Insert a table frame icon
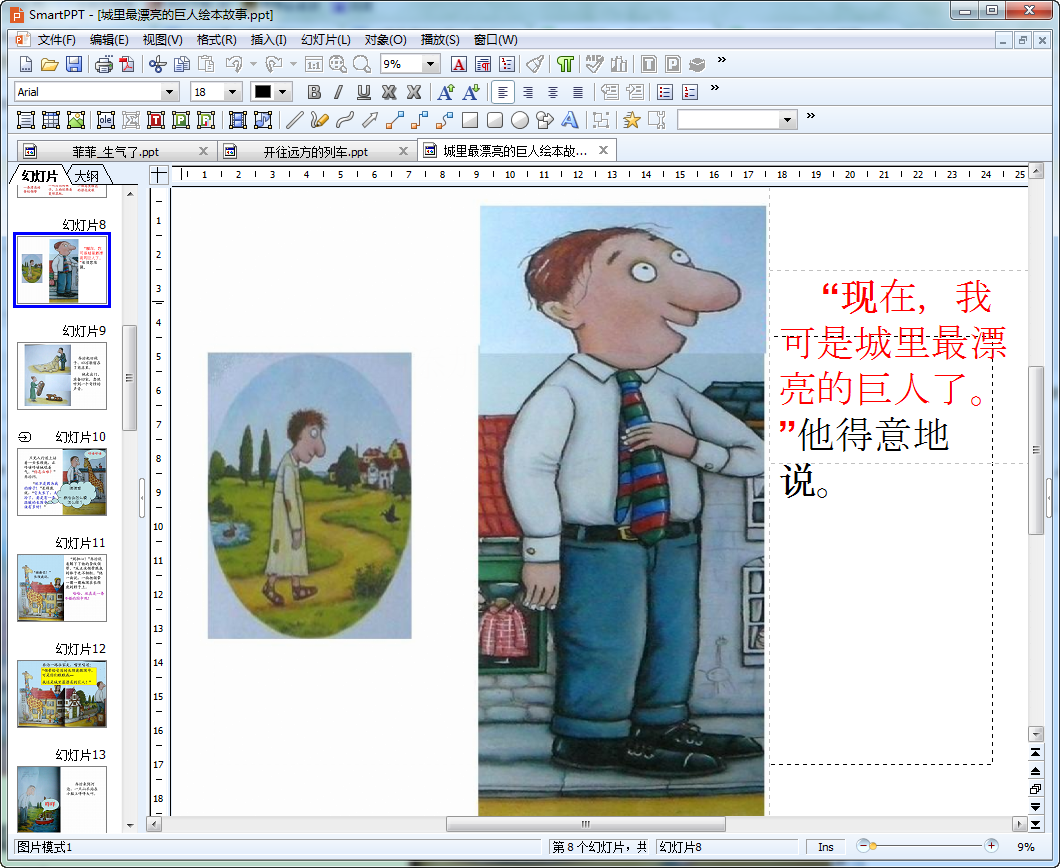The image size is (1060, 868). click(x=51, y=120)
